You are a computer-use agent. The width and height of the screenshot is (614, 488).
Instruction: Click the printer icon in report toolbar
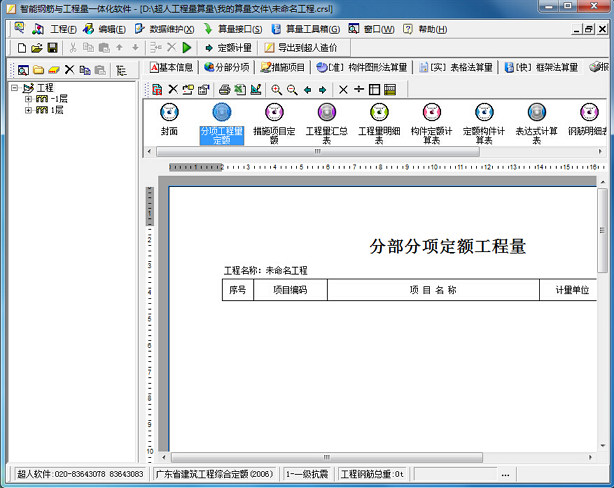(224, 90)
